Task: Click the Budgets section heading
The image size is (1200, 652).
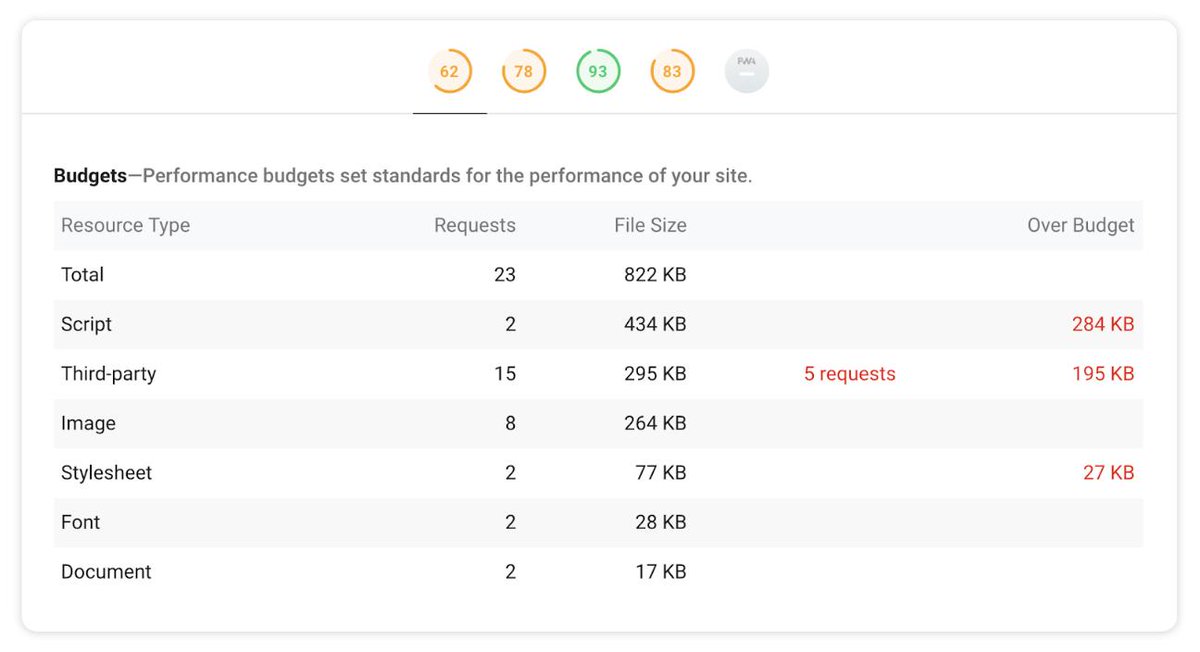Action: coord(89,175)
